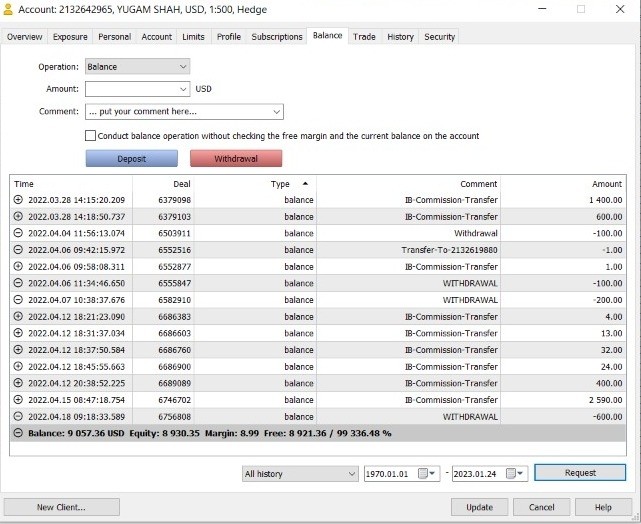Viewport: 641px width, 524px height.
Task: Click the minus icon beside deal 6503911
Action: point(18,233)
